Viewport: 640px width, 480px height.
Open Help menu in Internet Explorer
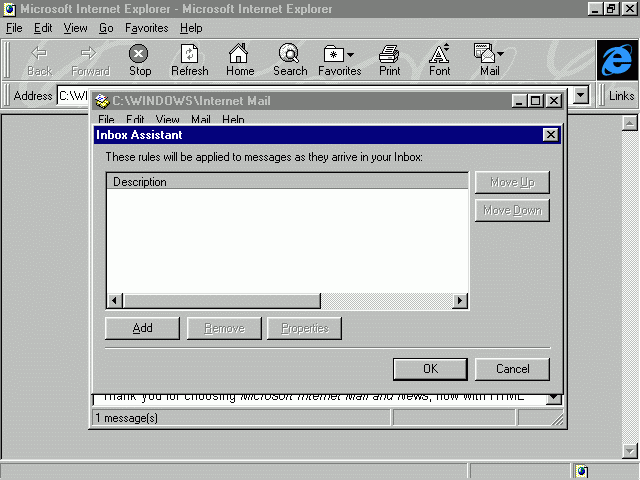191,28
